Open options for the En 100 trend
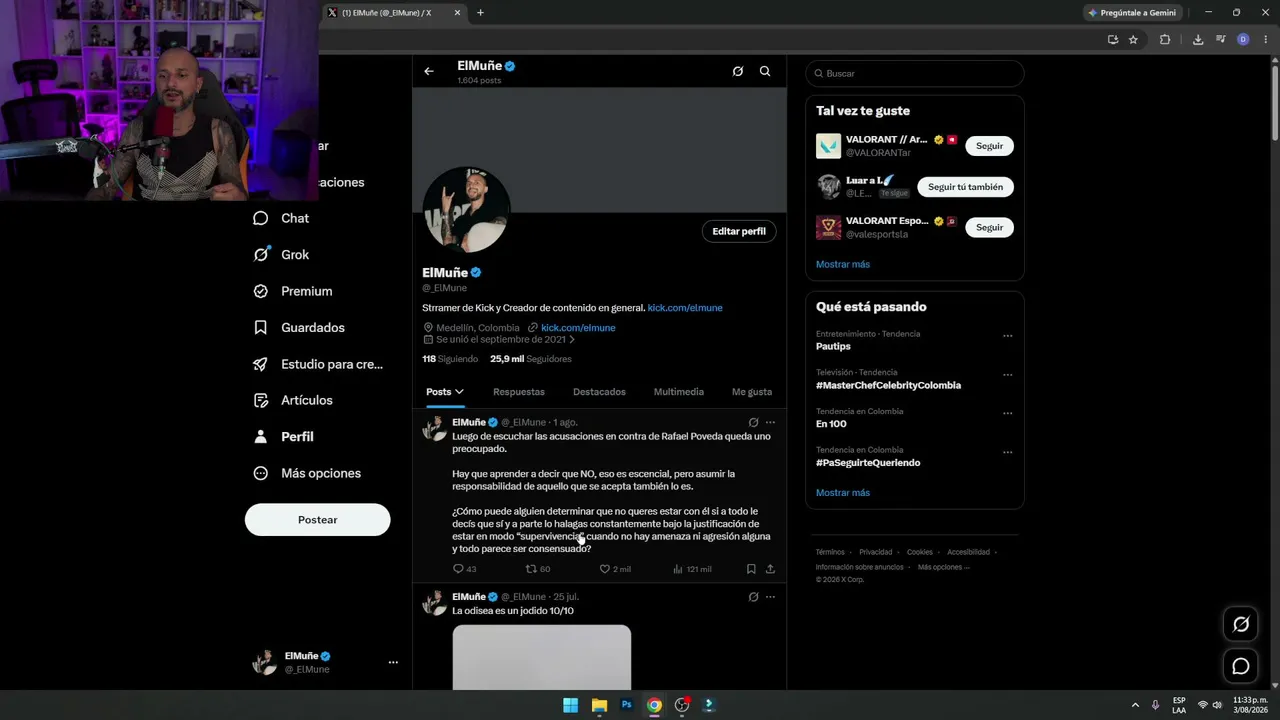 [x=1007, y=413]
